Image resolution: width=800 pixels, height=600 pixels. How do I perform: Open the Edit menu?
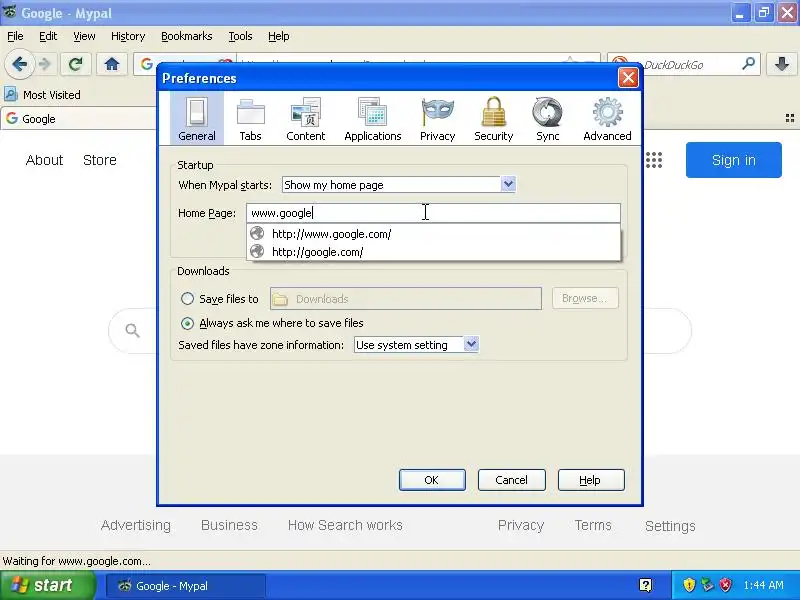[x=48, y=36]
